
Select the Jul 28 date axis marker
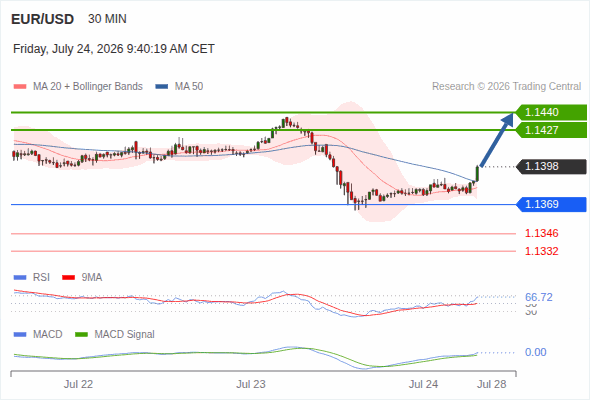[492, 384]
